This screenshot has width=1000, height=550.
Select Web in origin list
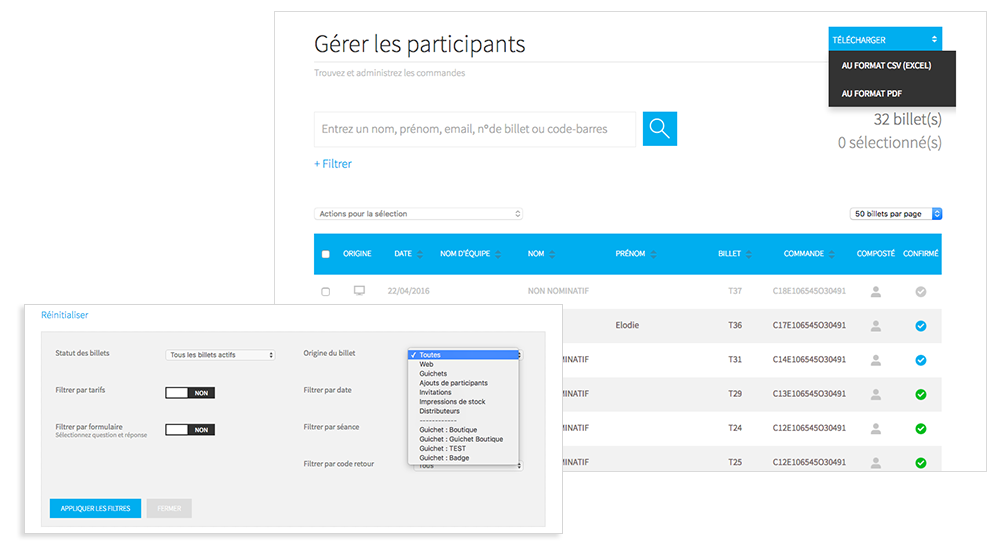(426, 364)
